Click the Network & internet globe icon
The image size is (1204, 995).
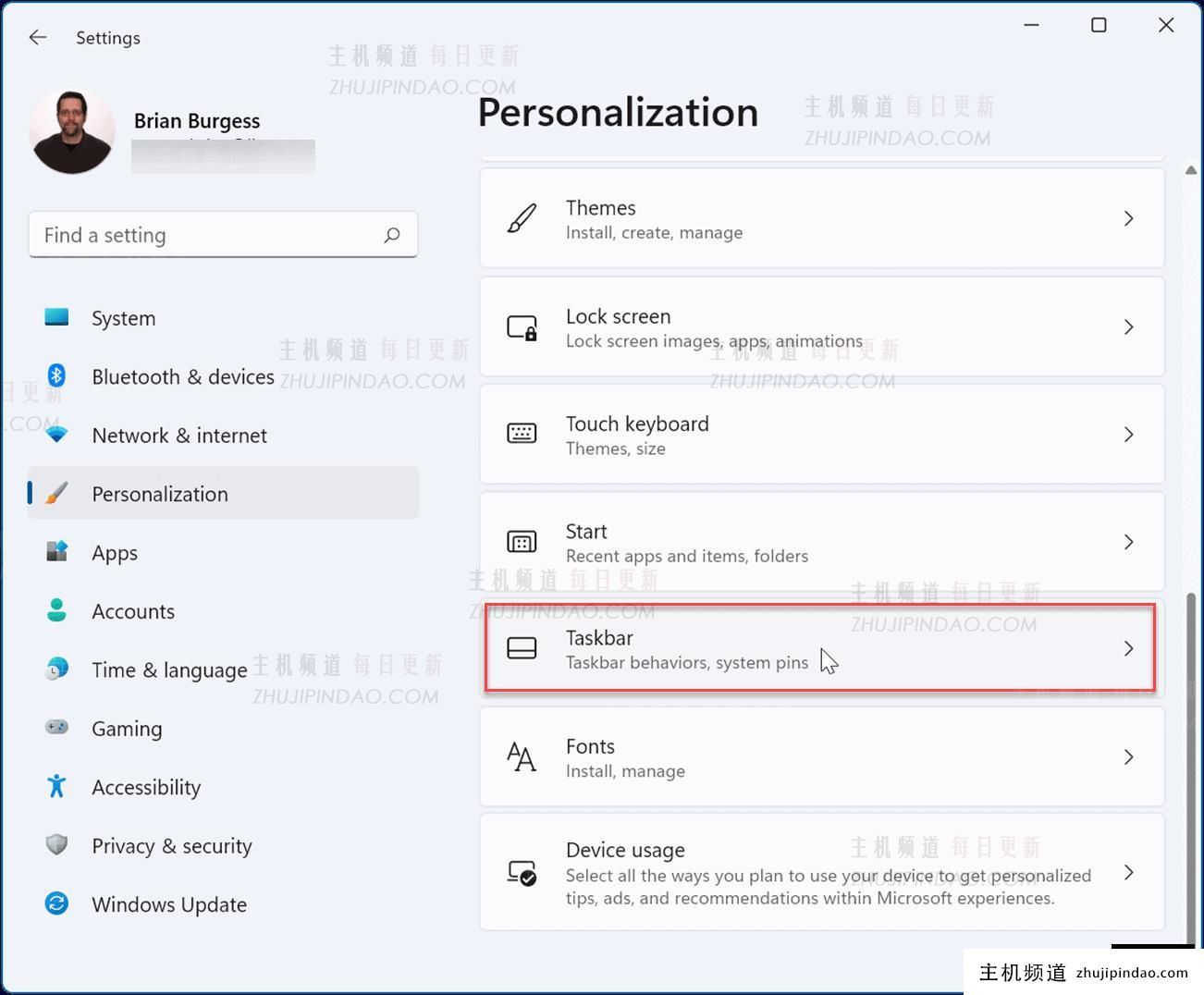click(x=56, y=435)
